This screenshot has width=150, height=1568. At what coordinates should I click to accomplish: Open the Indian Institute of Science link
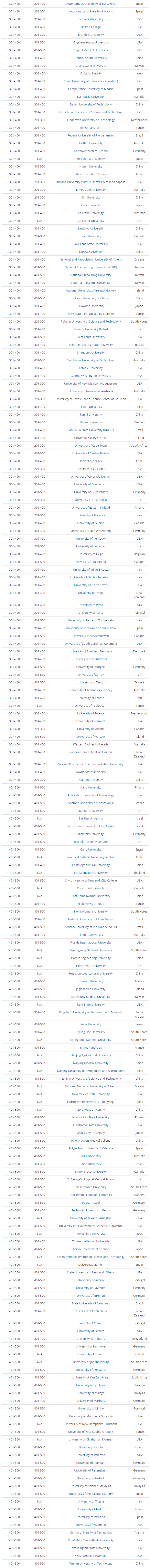tap(90, 174)
